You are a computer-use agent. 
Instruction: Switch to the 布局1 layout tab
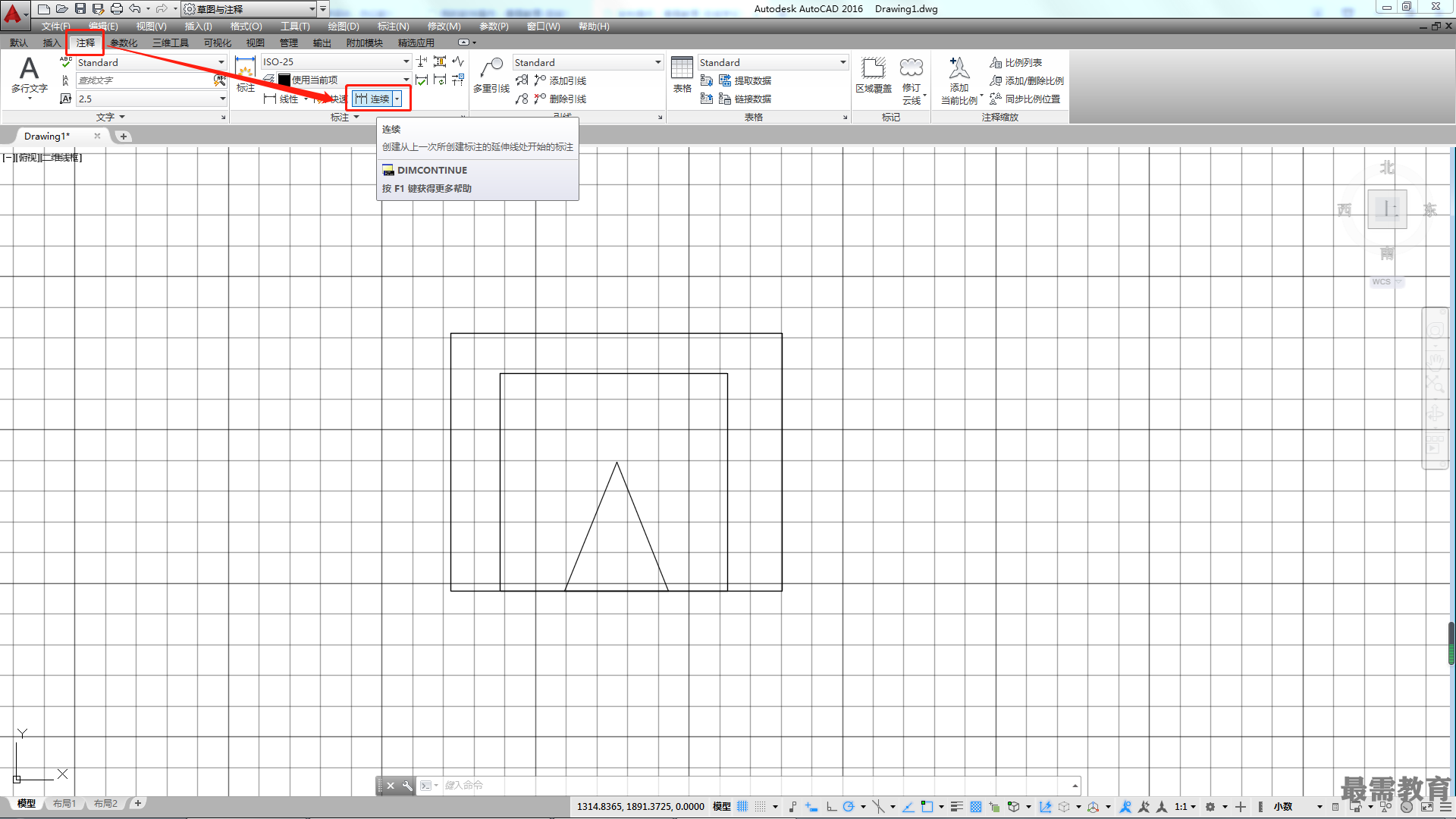(64, 804)
